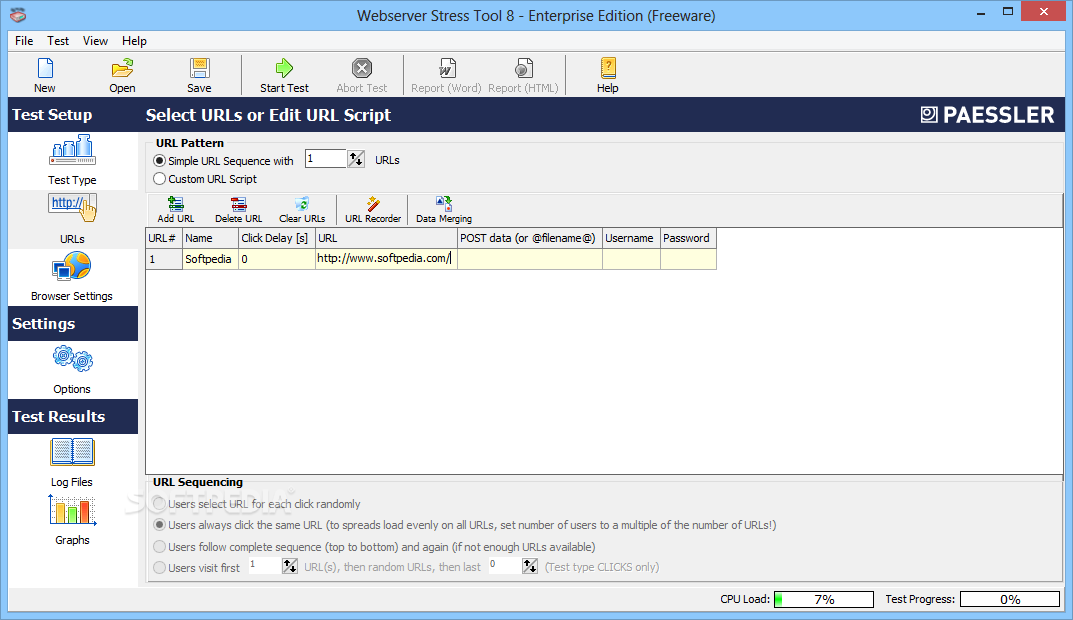This screenshot has width=1073, height=620.
Task: Open the File menu
Action: click(24, 41)
